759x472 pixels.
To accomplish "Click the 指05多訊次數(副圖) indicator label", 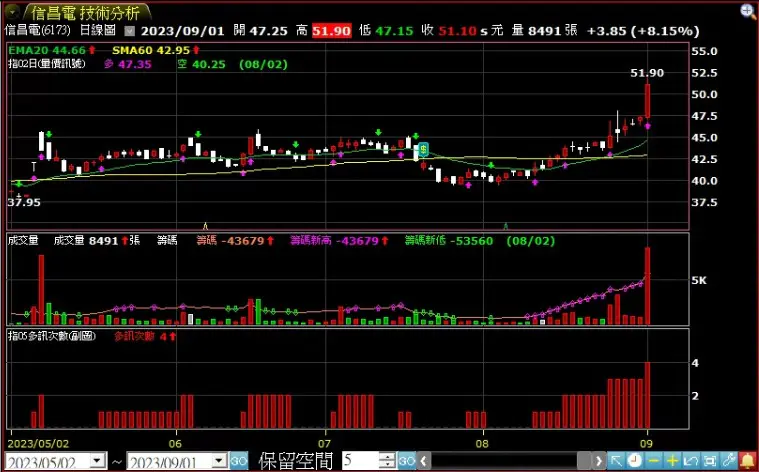I will [52, 335].
